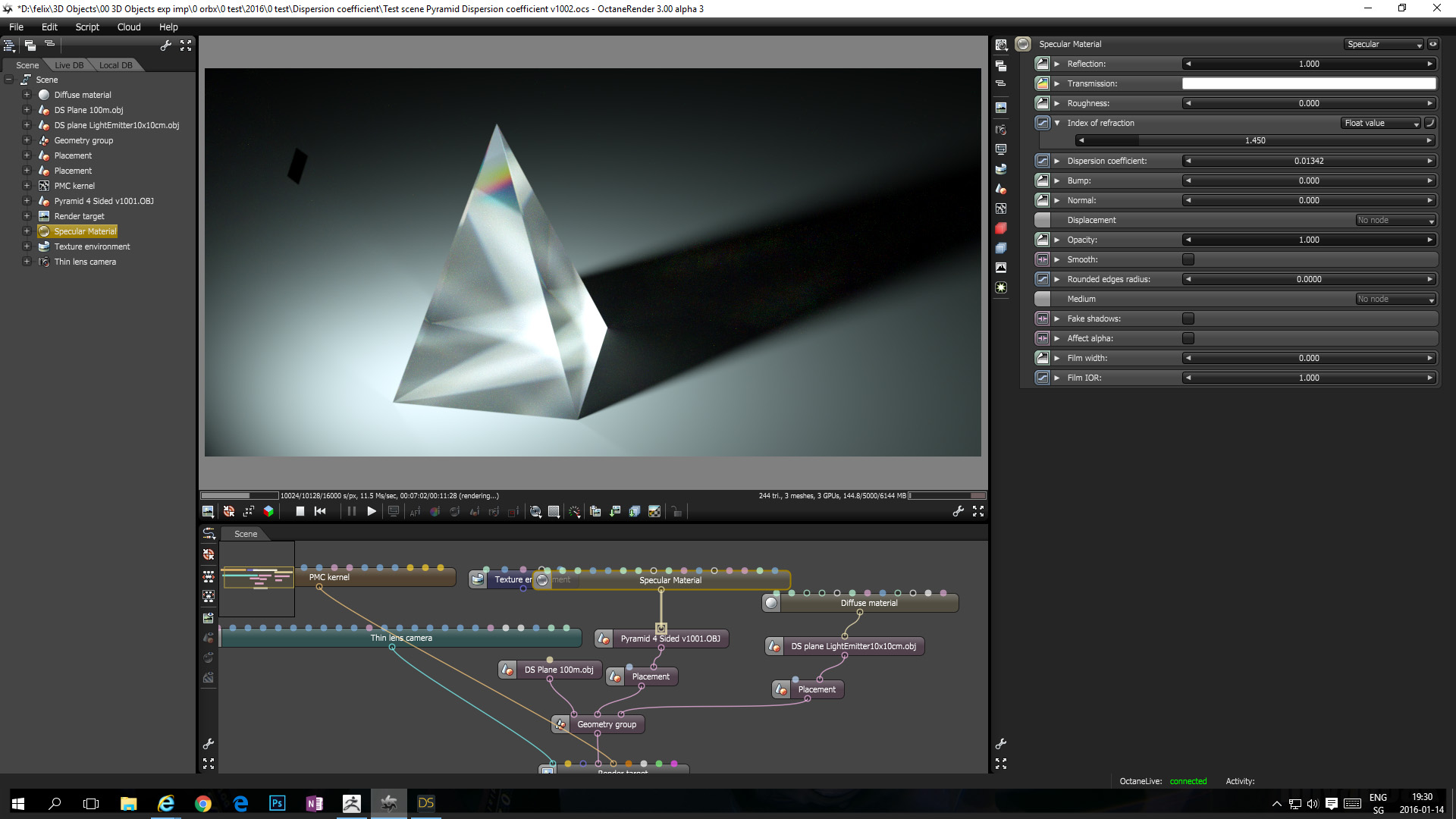This screenshot has height=819, width=1456.
Task: Open the Float value dropdown for IOR
Action: tap(1381, 123)
